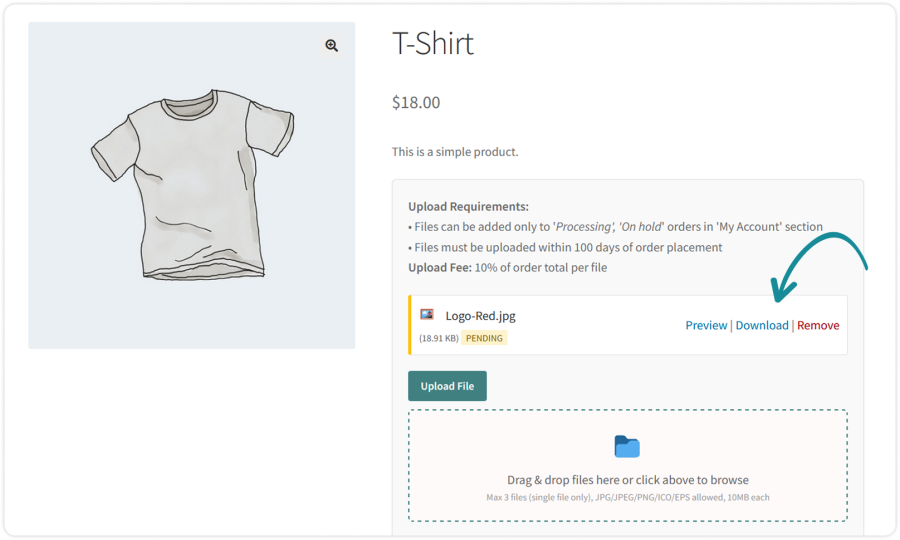Click the drag & drop files text
Image resolution: width=900 pixels, height=540 pixels.
click(x=627, y=480)
